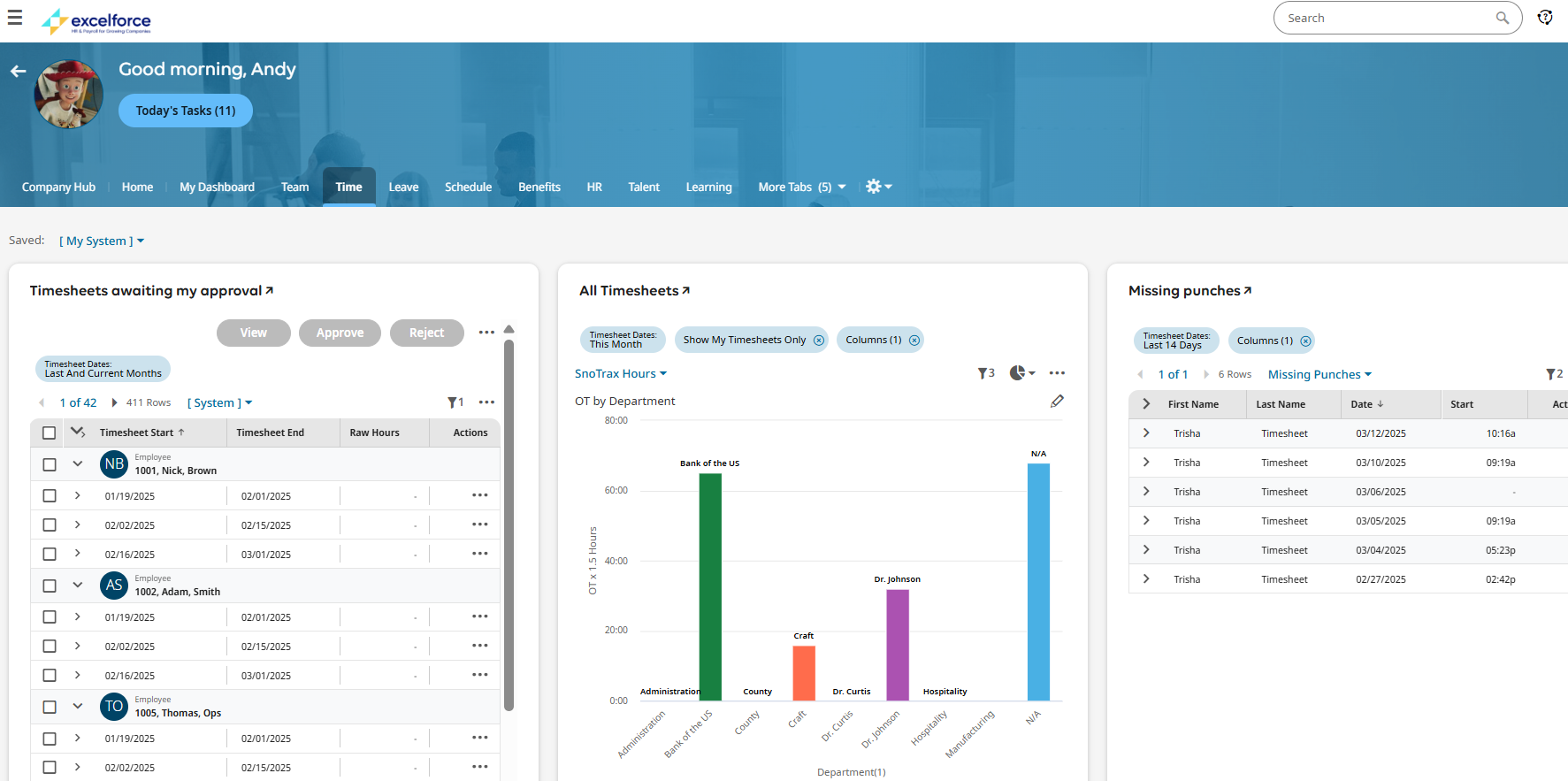Go to previous page of awaiting approval timesheets

click(x=42, y=402)
